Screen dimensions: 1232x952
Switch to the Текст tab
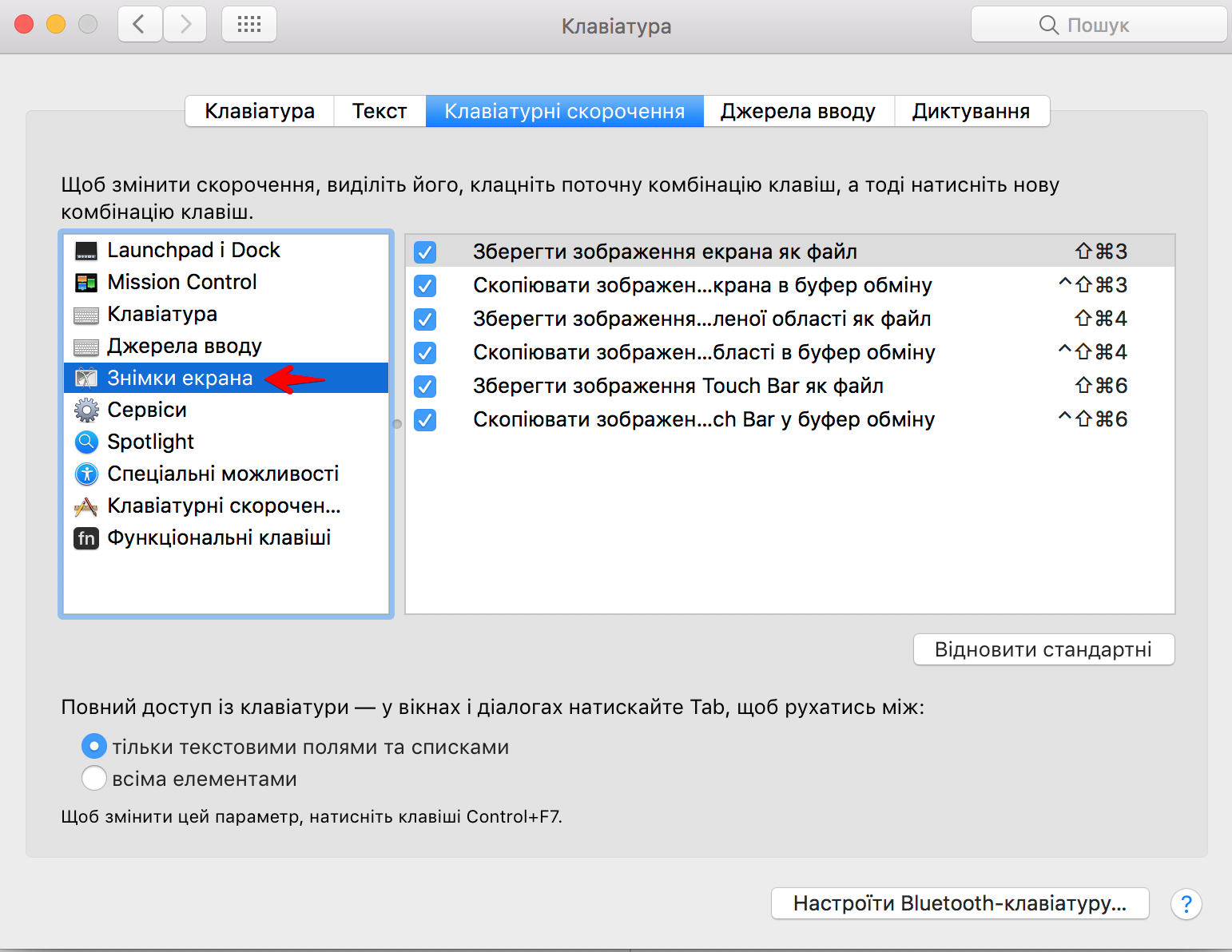coord(380,111)
